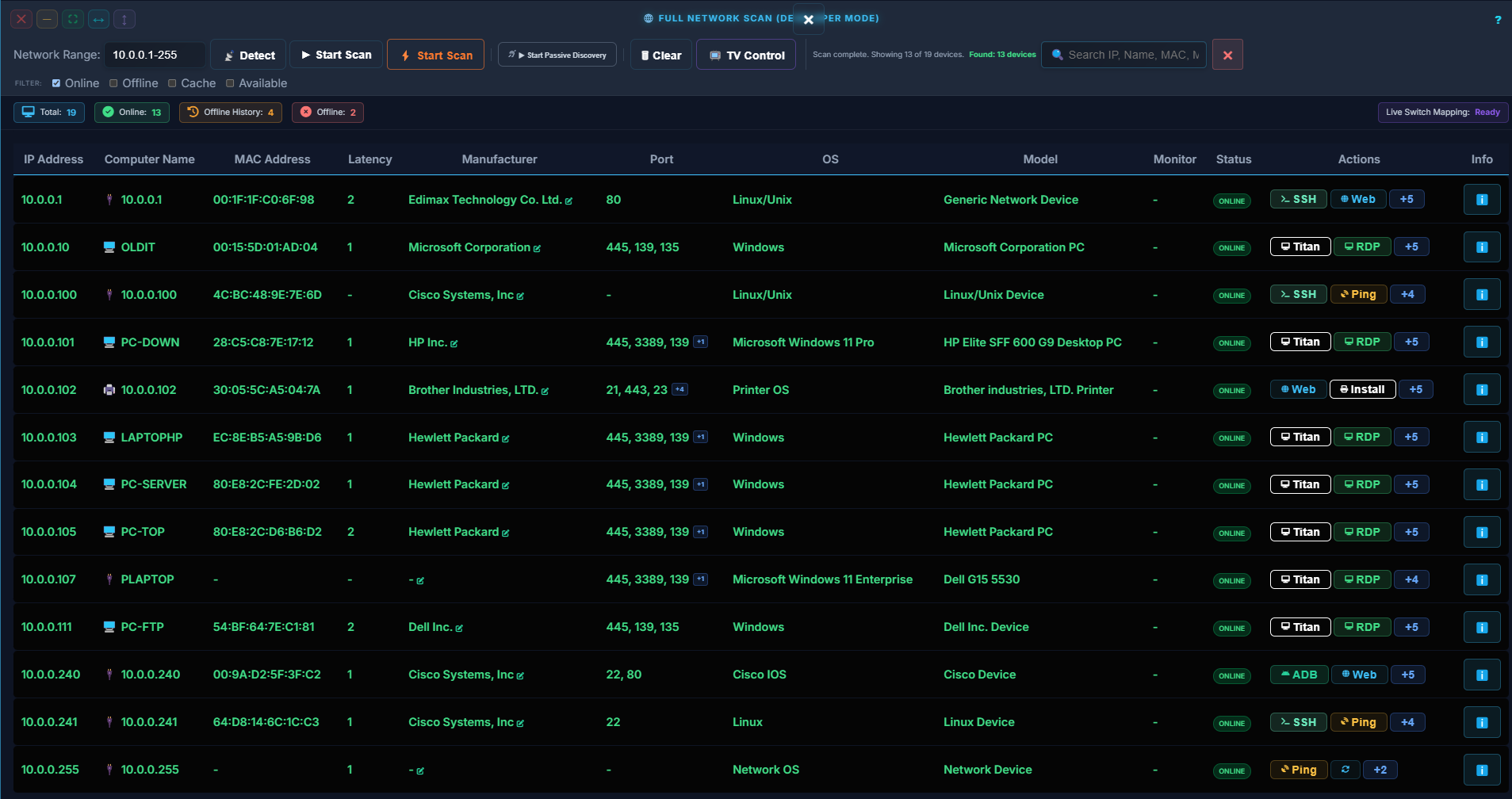
Task: Open Edimax manufacturer external link icon
Action: point(568,201)
